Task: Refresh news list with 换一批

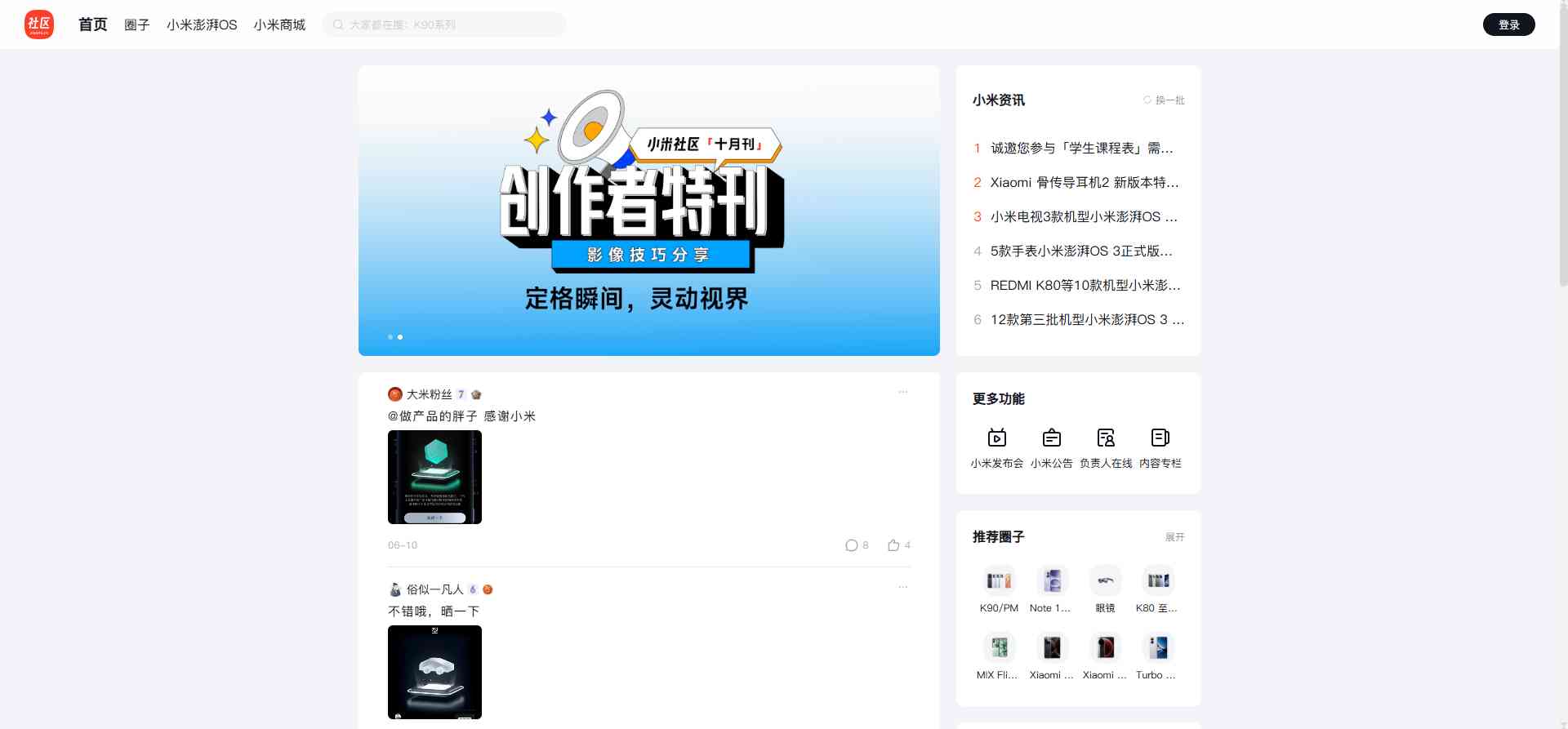Action: [x=1164, y=100]
